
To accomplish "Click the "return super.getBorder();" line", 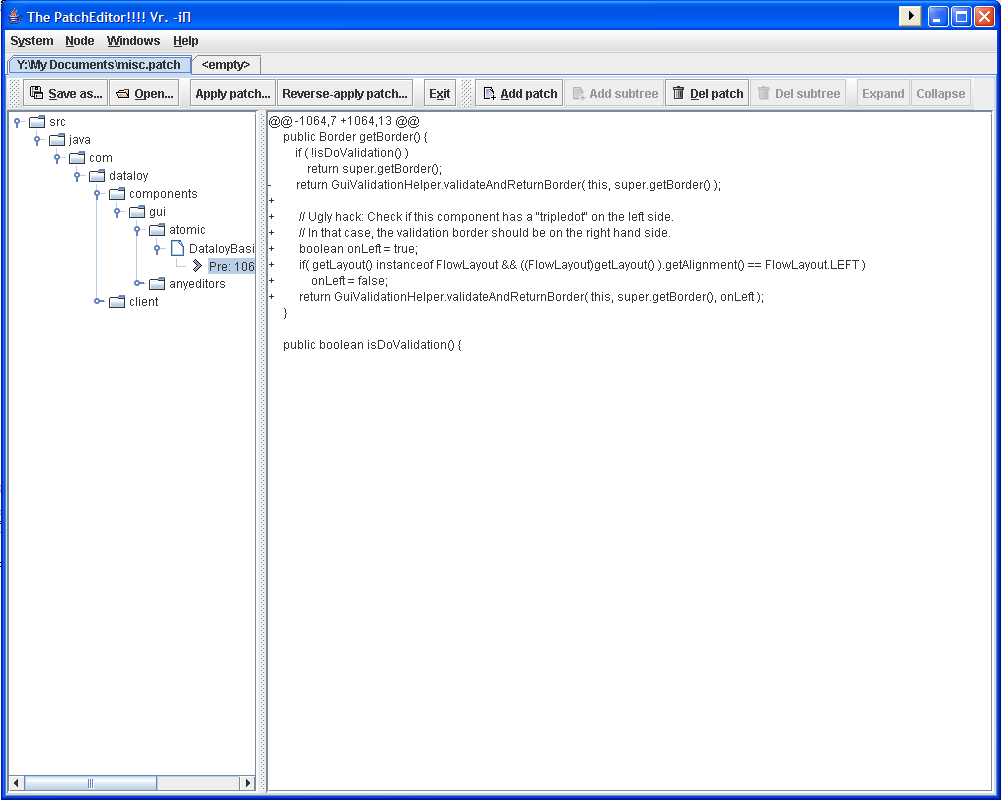I will pos(374,169).
